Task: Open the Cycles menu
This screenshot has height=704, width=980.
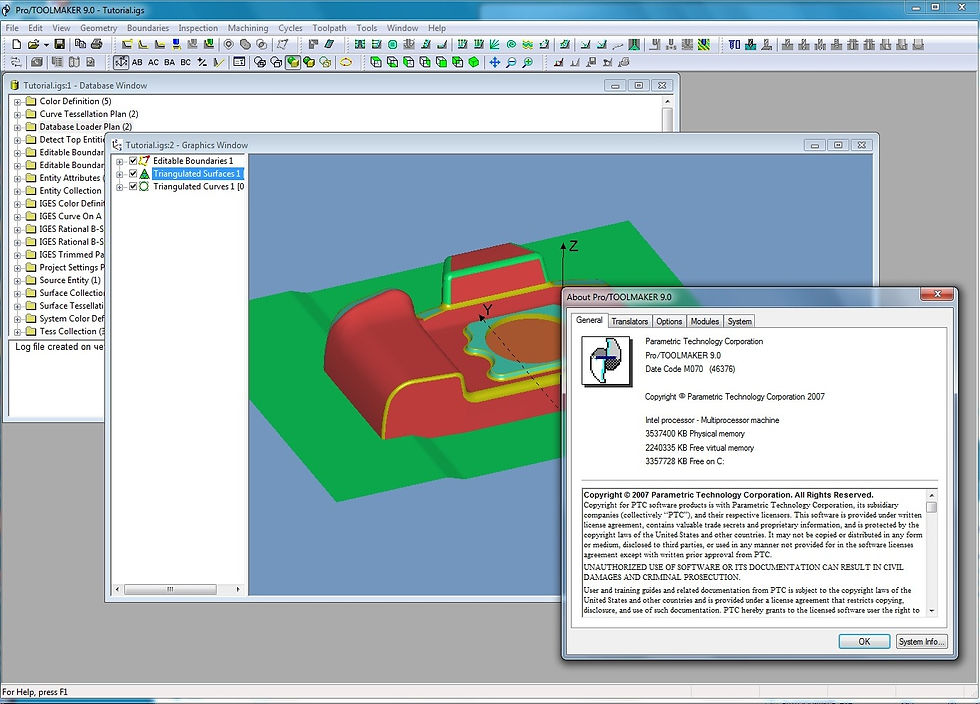Action: tap(290, 28)
